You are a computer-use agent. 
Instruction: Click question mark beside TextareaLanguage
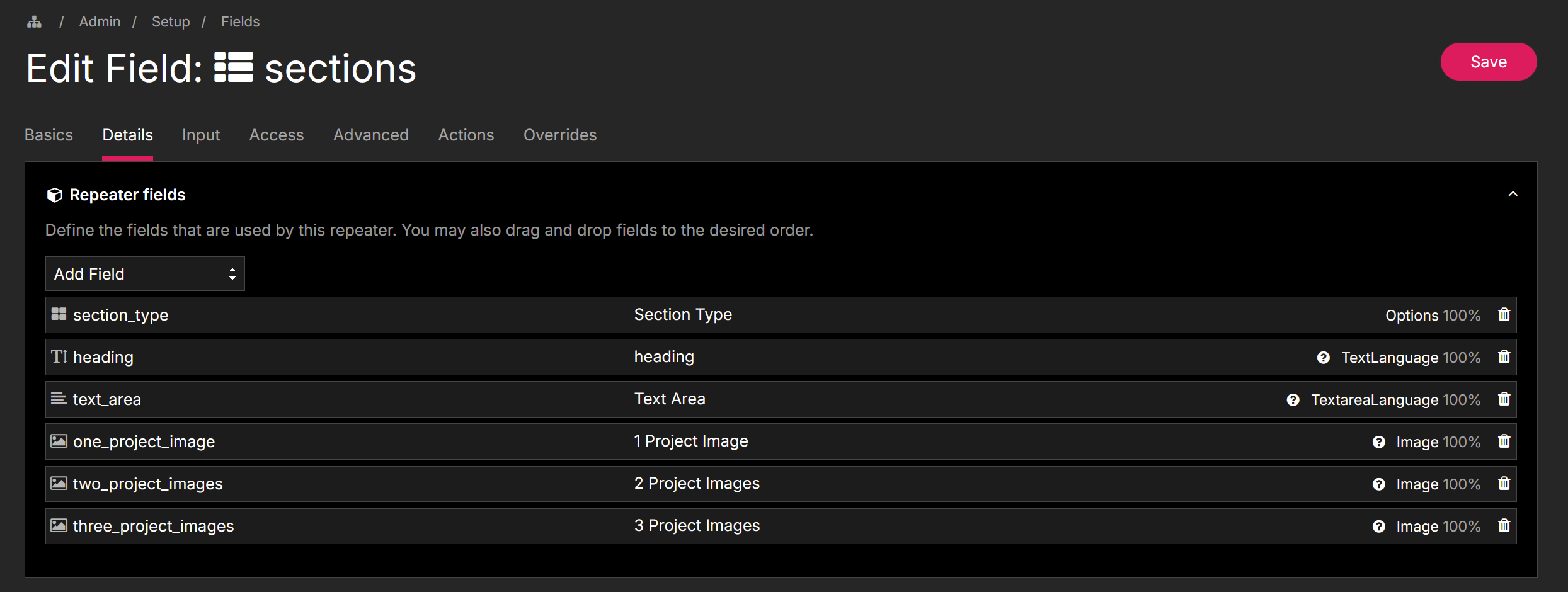click(1293, 400)
